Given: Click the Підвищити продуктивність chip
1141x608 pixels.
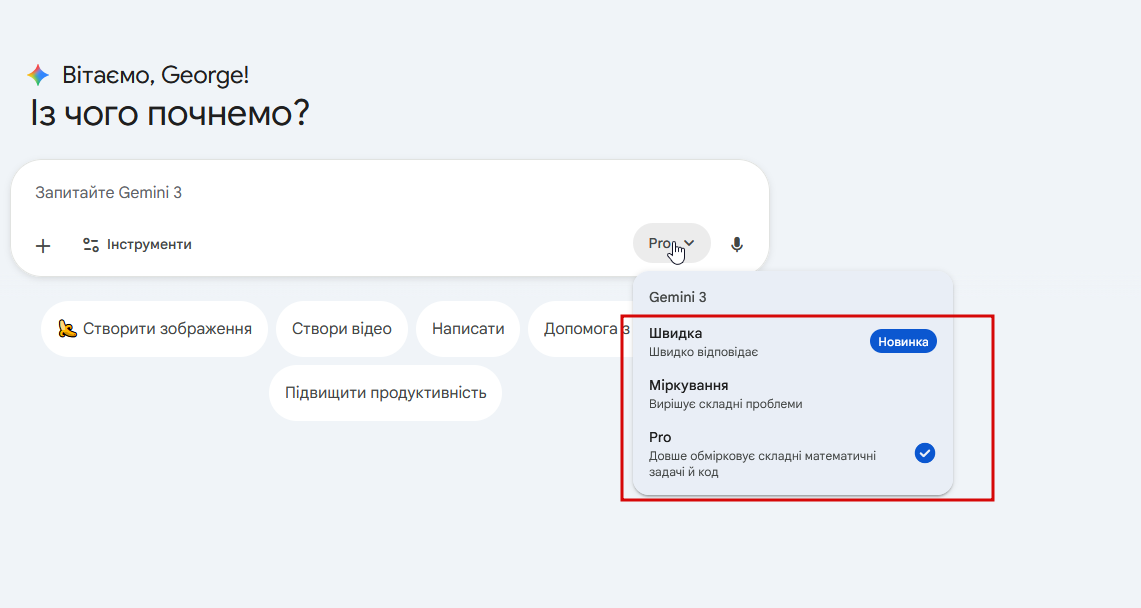Looking at the screenshot, I should (x=386, y=393).
